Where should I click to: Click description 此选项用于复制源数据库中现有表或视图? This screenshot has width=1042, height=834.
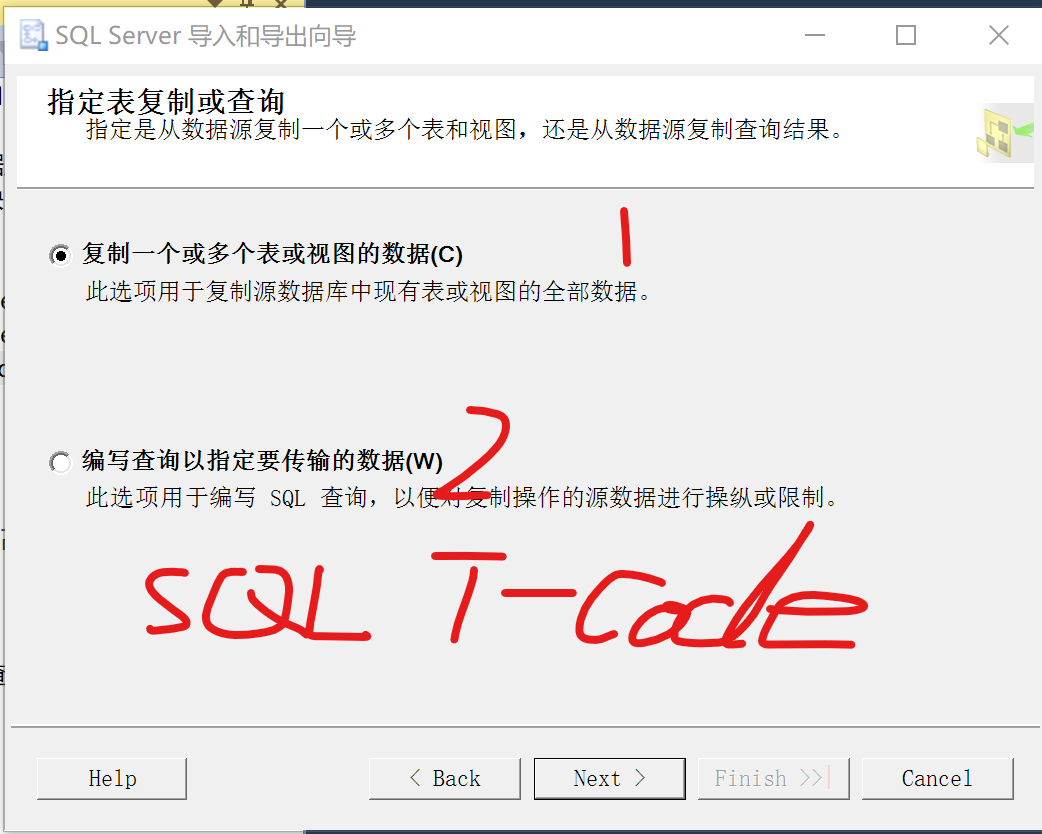point(369,292)
